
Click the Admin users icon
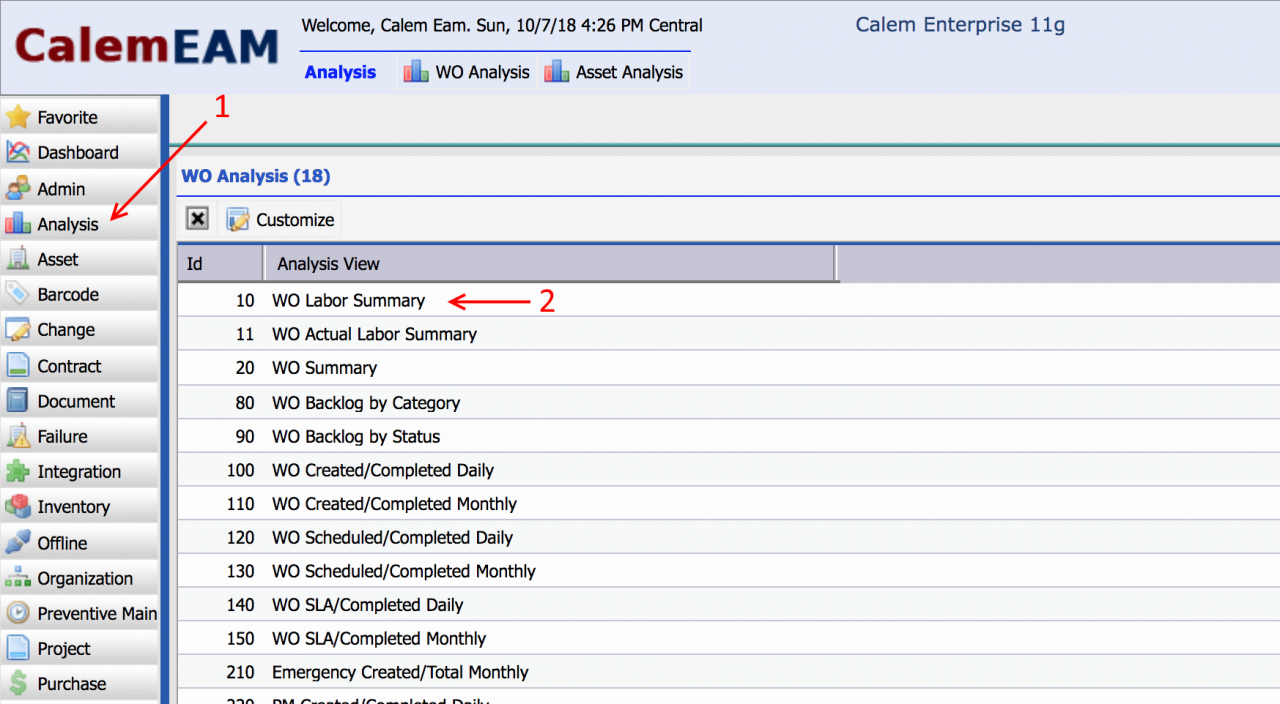[x=18, y=188]
